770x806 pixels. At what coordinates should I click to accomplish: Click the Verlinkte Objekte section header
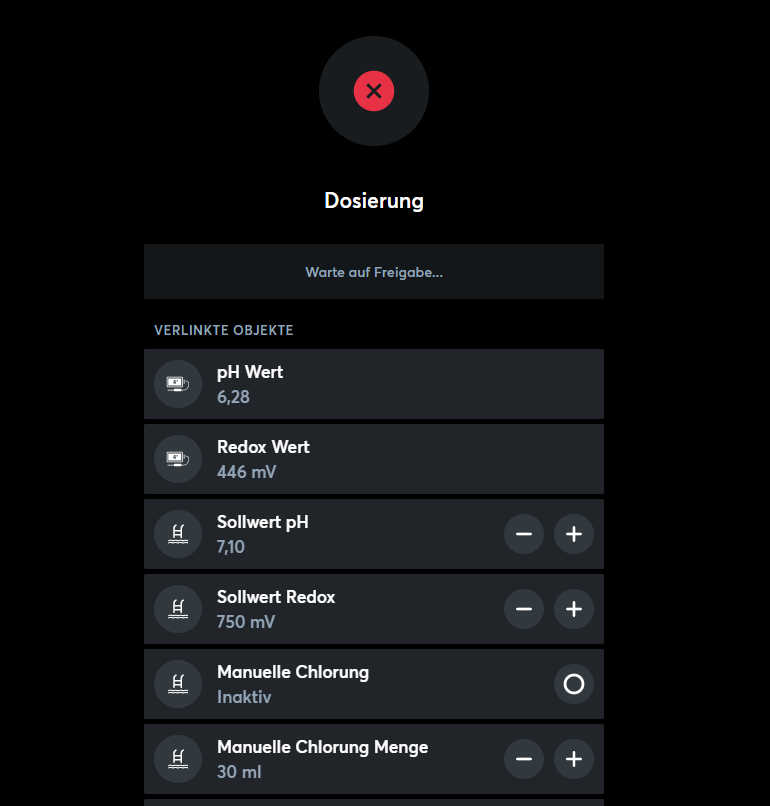pos(224,330)
